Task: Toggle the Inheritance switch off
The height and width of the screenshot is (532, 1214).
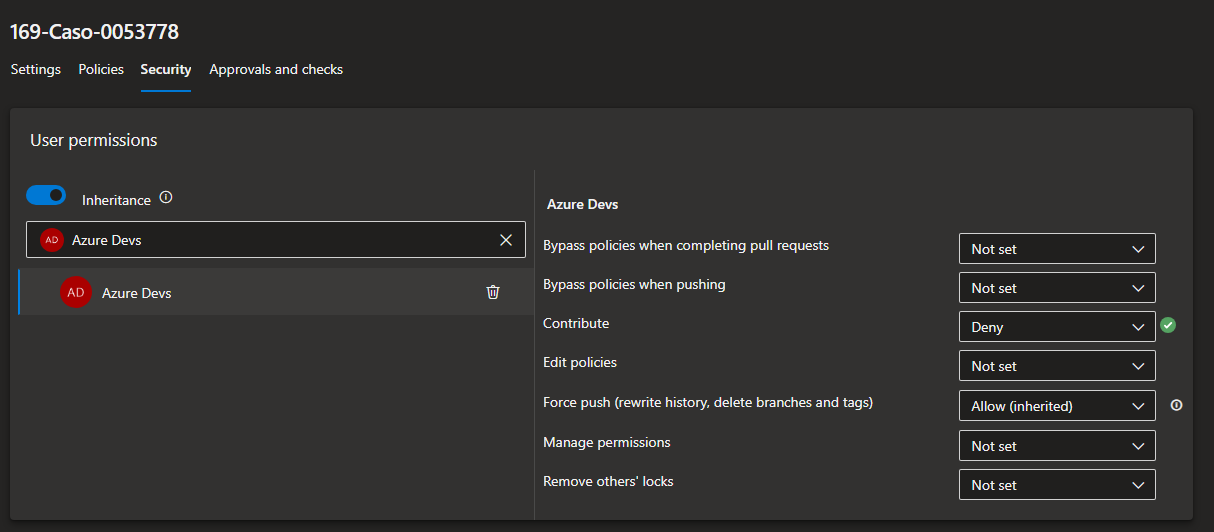Action: 46,195
